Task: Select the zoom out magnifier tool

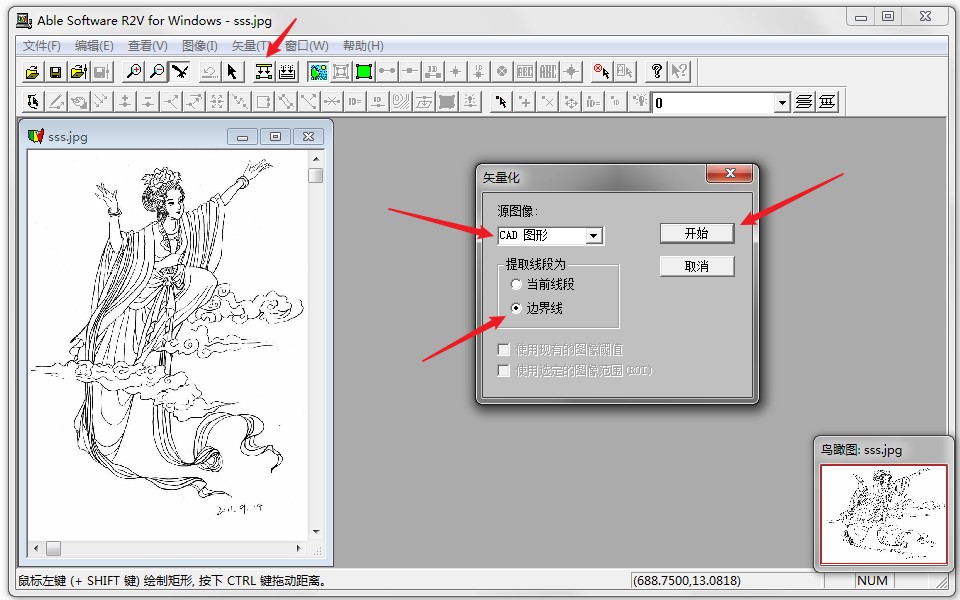Action: tap(157, 72)
